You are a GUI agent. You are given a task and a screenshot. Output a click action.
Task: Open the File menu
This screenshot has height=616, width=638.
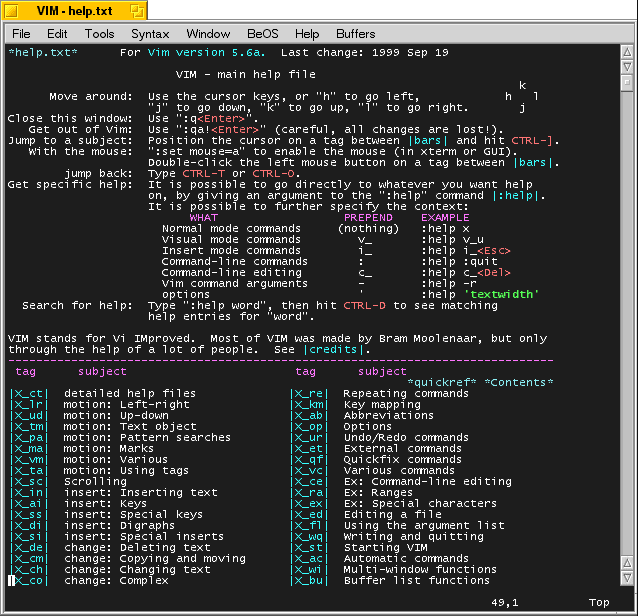click(x=21, y=34)
